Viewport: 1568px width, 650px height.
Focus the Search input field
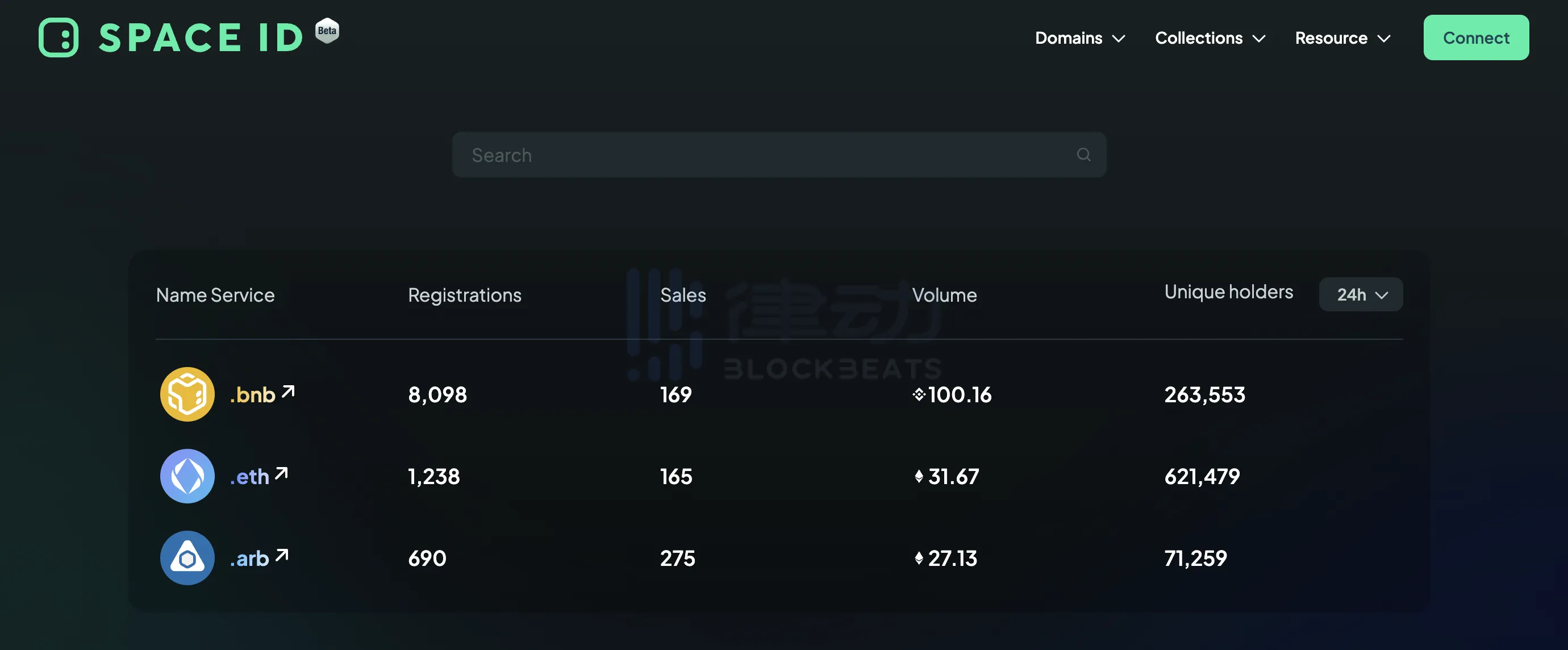point(779,155)
